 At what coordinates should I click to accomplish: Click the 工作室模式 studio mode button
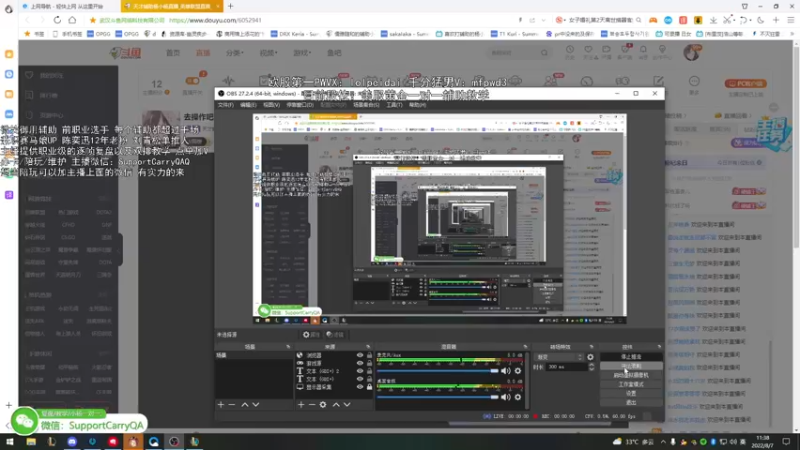click(x=631, y=385)
